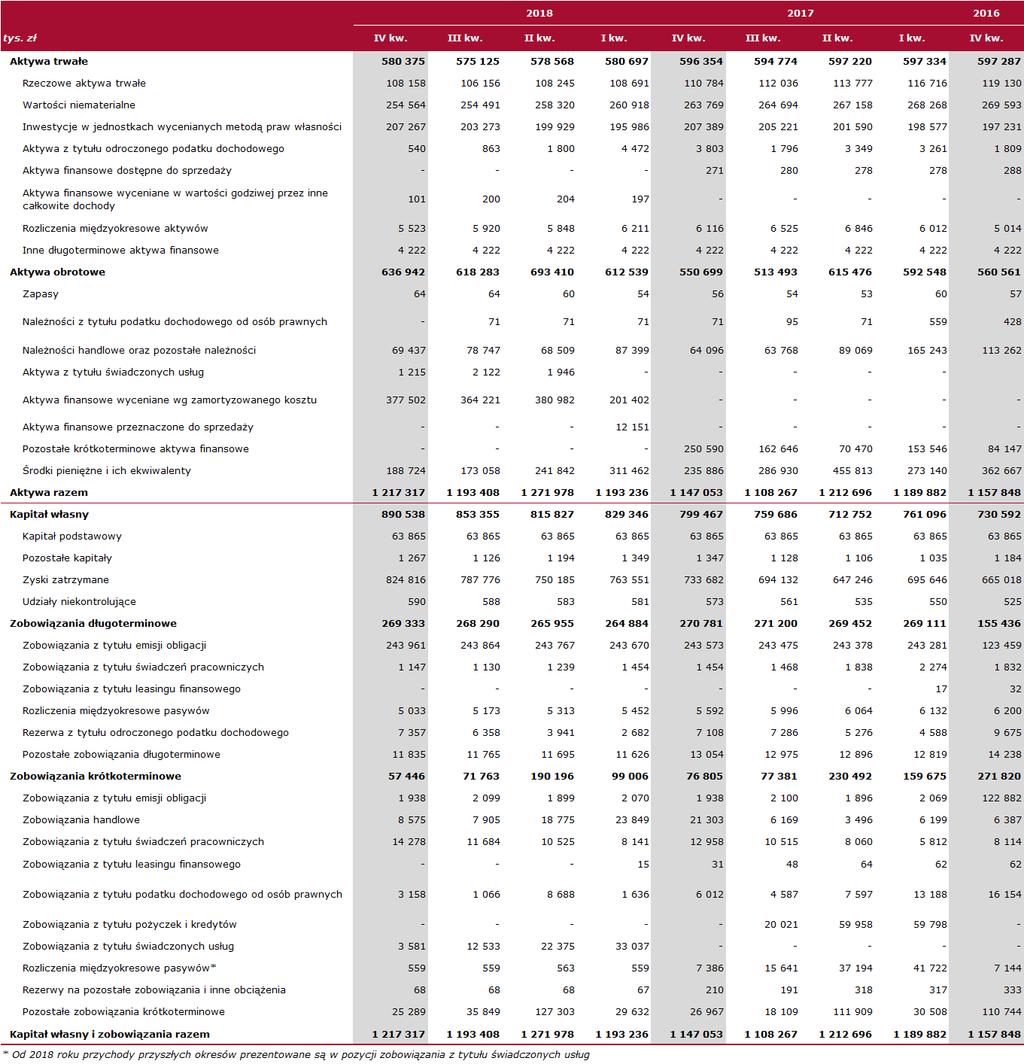Viewport: 1024px width, 1064px height.
Task: Click the 'II kw.' header under 2017
Action: point(837,38)
